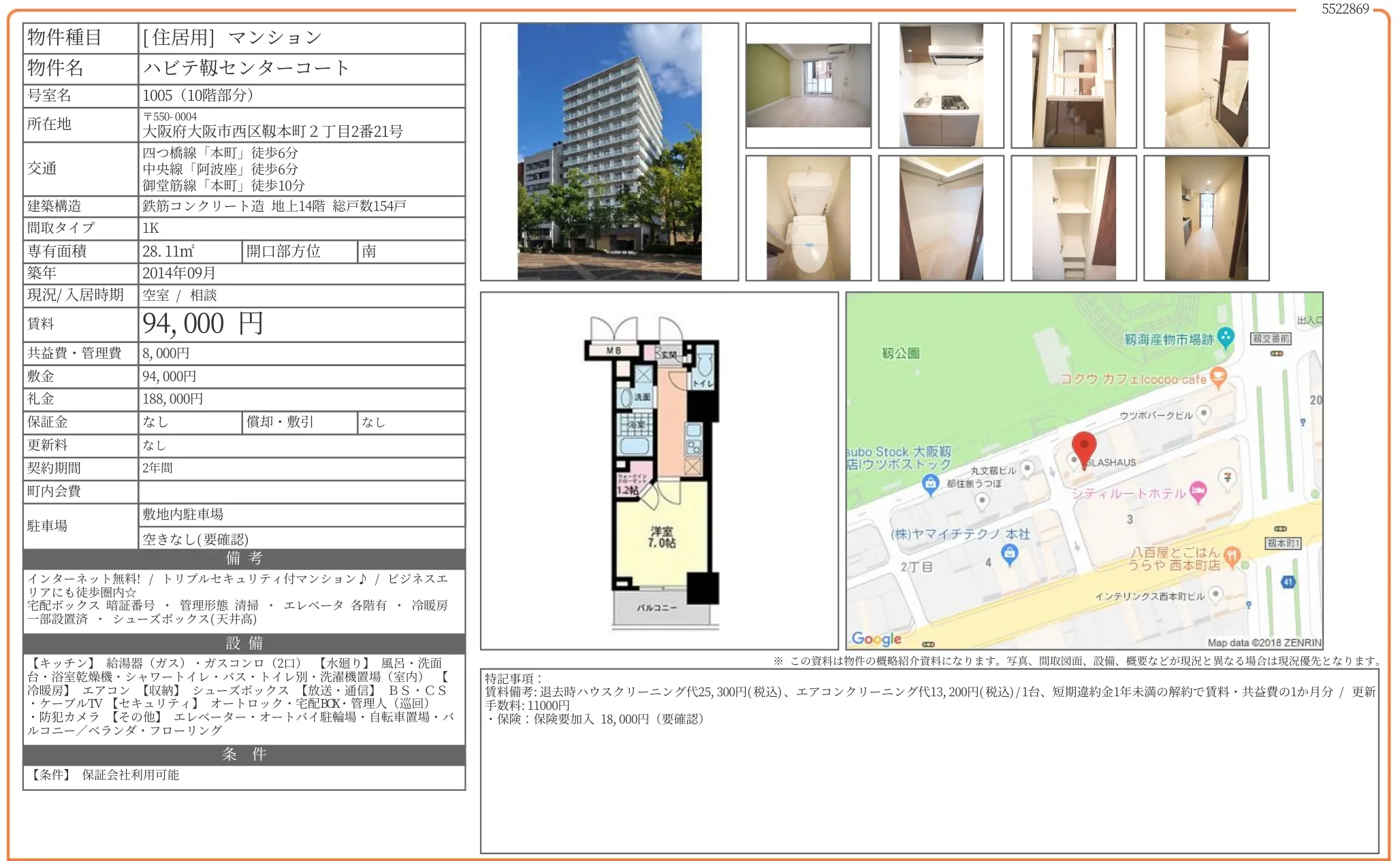
Task: Open the toilet room photo
Action: point(808,218)
